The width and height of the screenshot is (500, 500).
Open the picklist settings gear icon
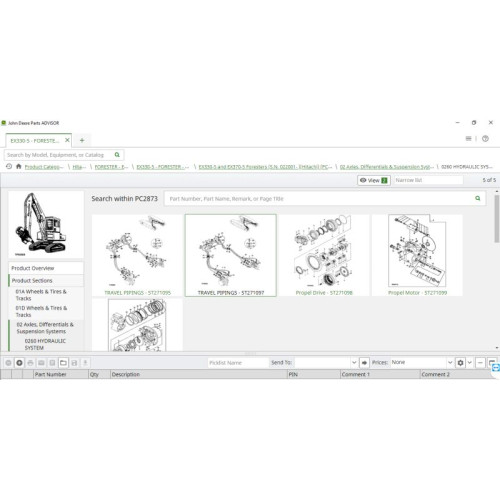click(x=460, y=363)
